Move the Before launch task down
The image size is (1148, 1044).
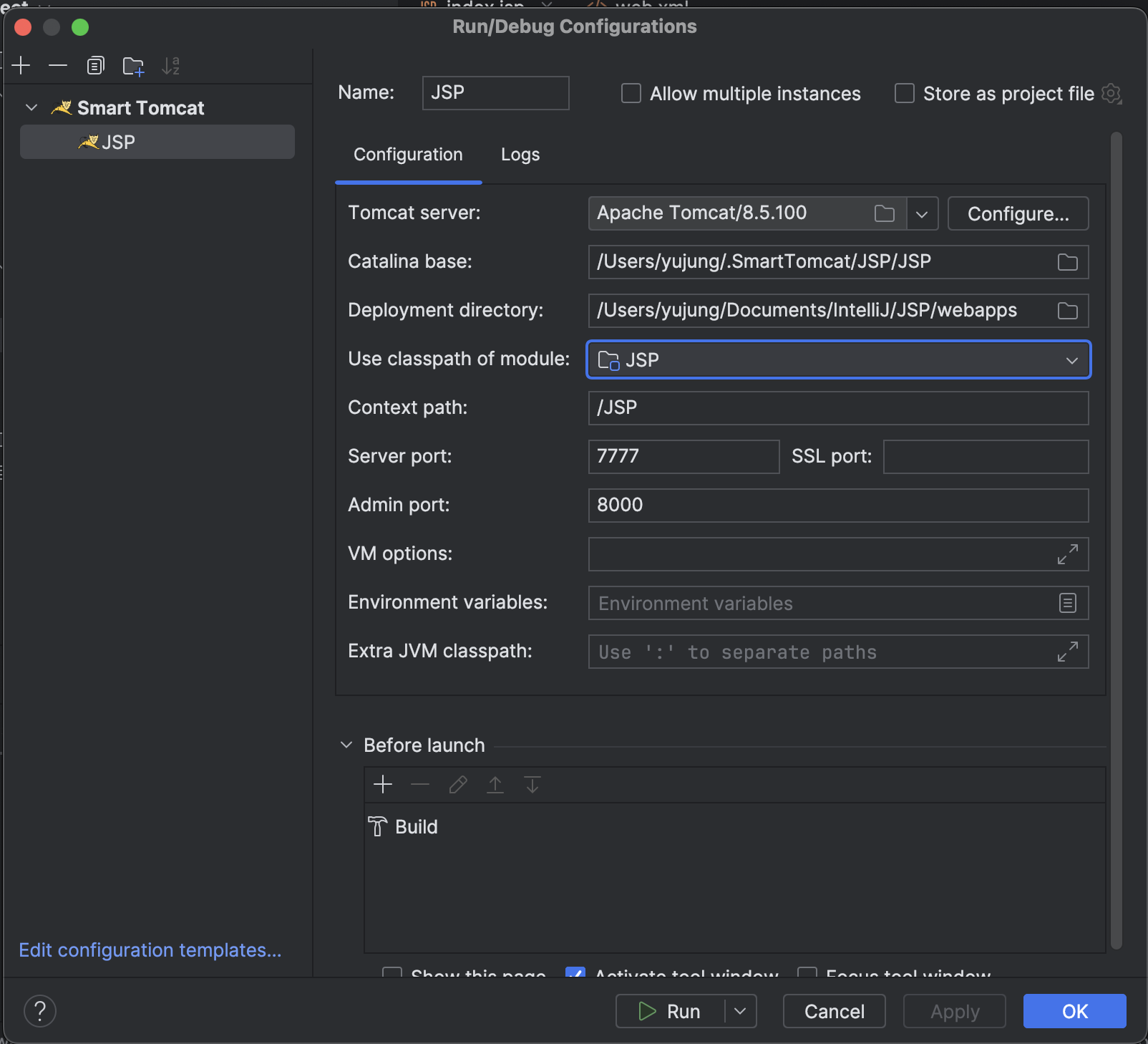point(532,785)
